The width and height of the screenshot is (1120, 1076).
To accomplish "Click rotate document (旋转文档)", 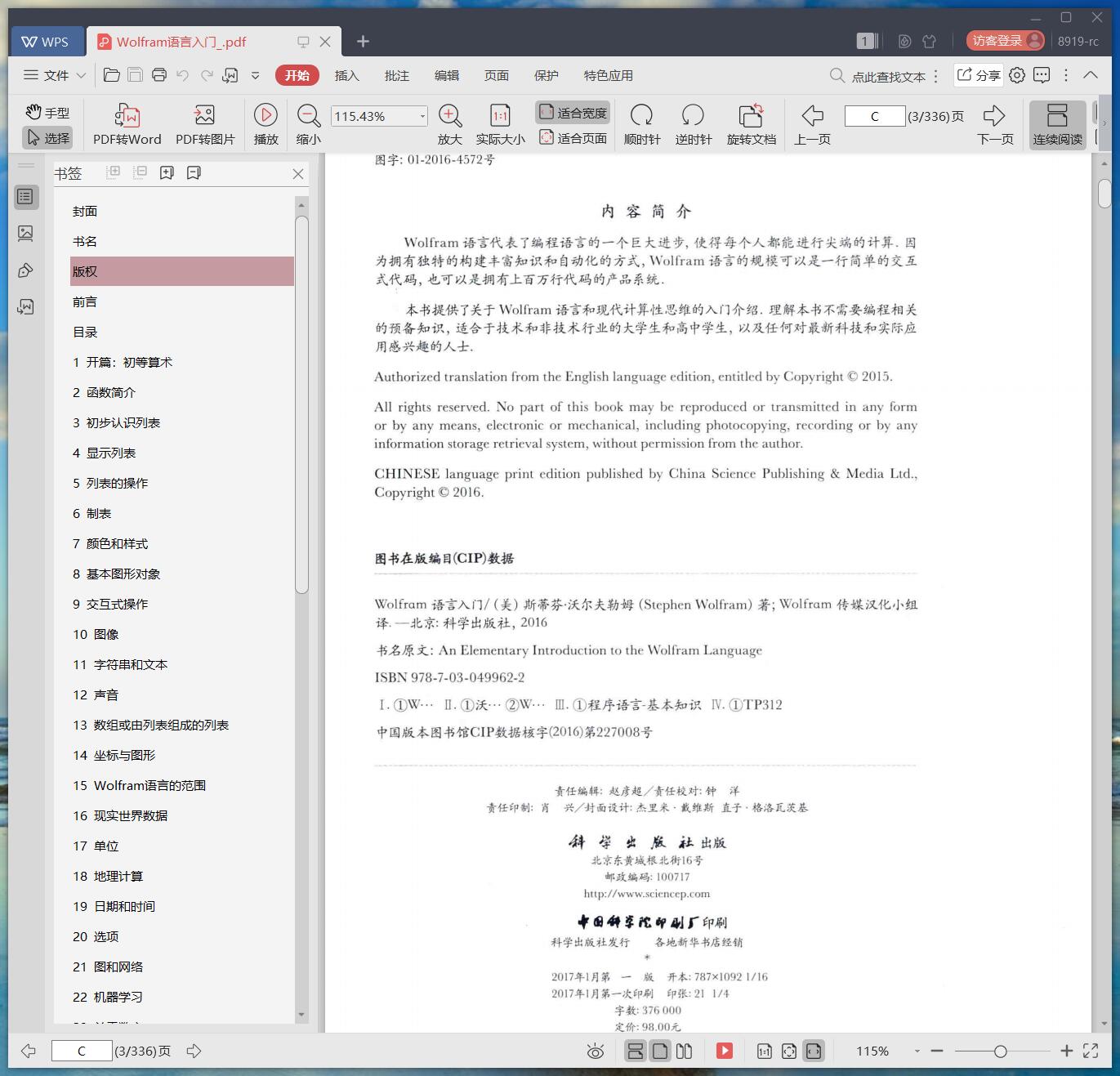I will pyautogui.click(x=751, y=125).
